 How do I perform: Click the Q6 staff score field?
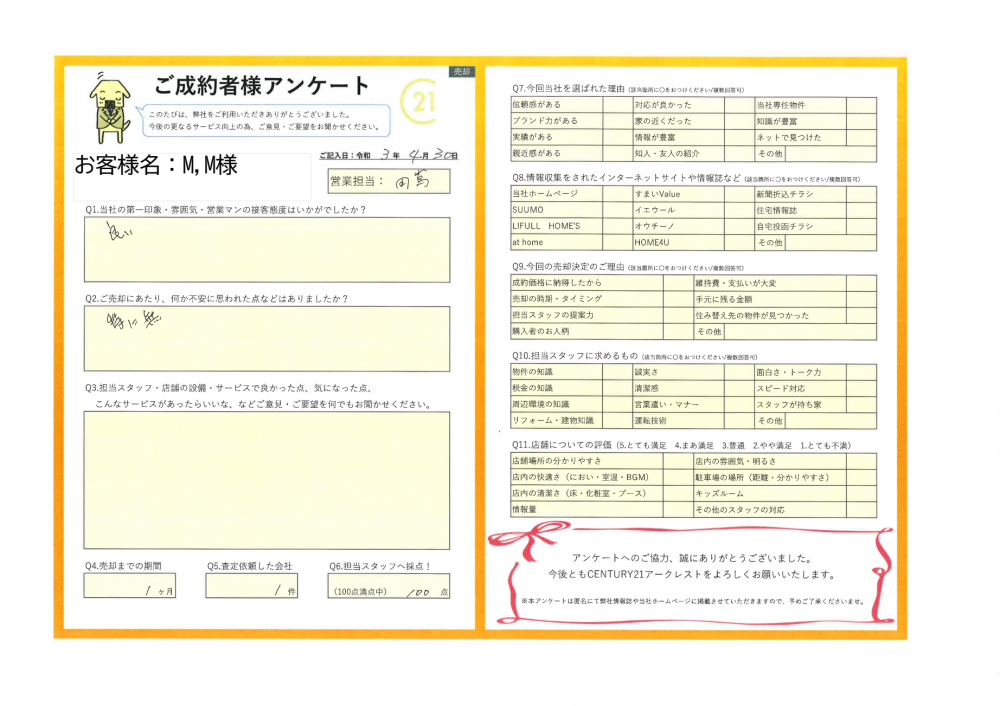pos(389,586)
